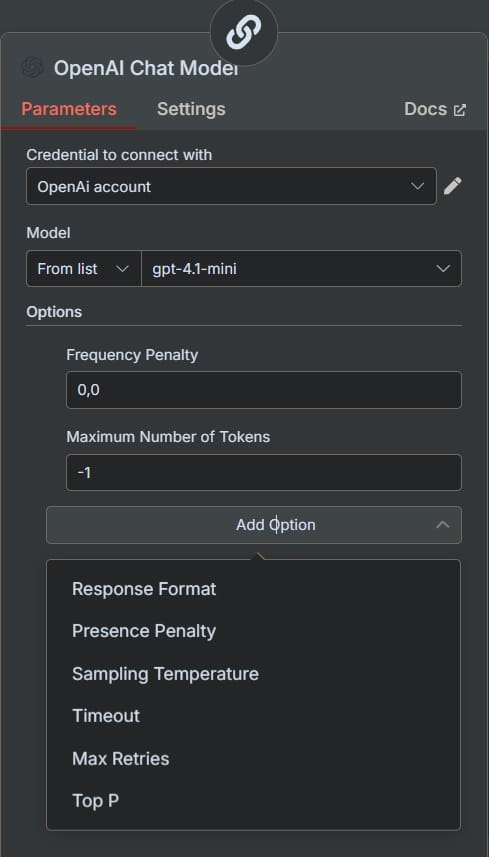Viewport: 489px width, 857px height.
Task: Switch to the Settings tab
Action: point(191,109)
